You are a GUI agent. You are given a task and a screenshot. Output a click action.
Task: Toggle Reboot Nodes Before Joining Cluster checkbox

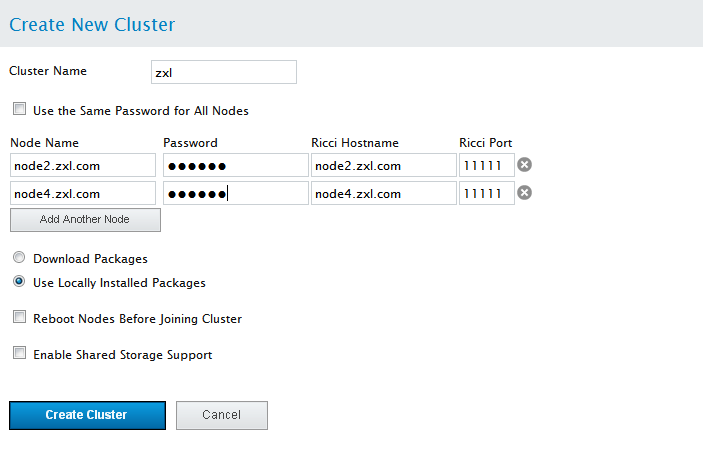pos(19,317)
